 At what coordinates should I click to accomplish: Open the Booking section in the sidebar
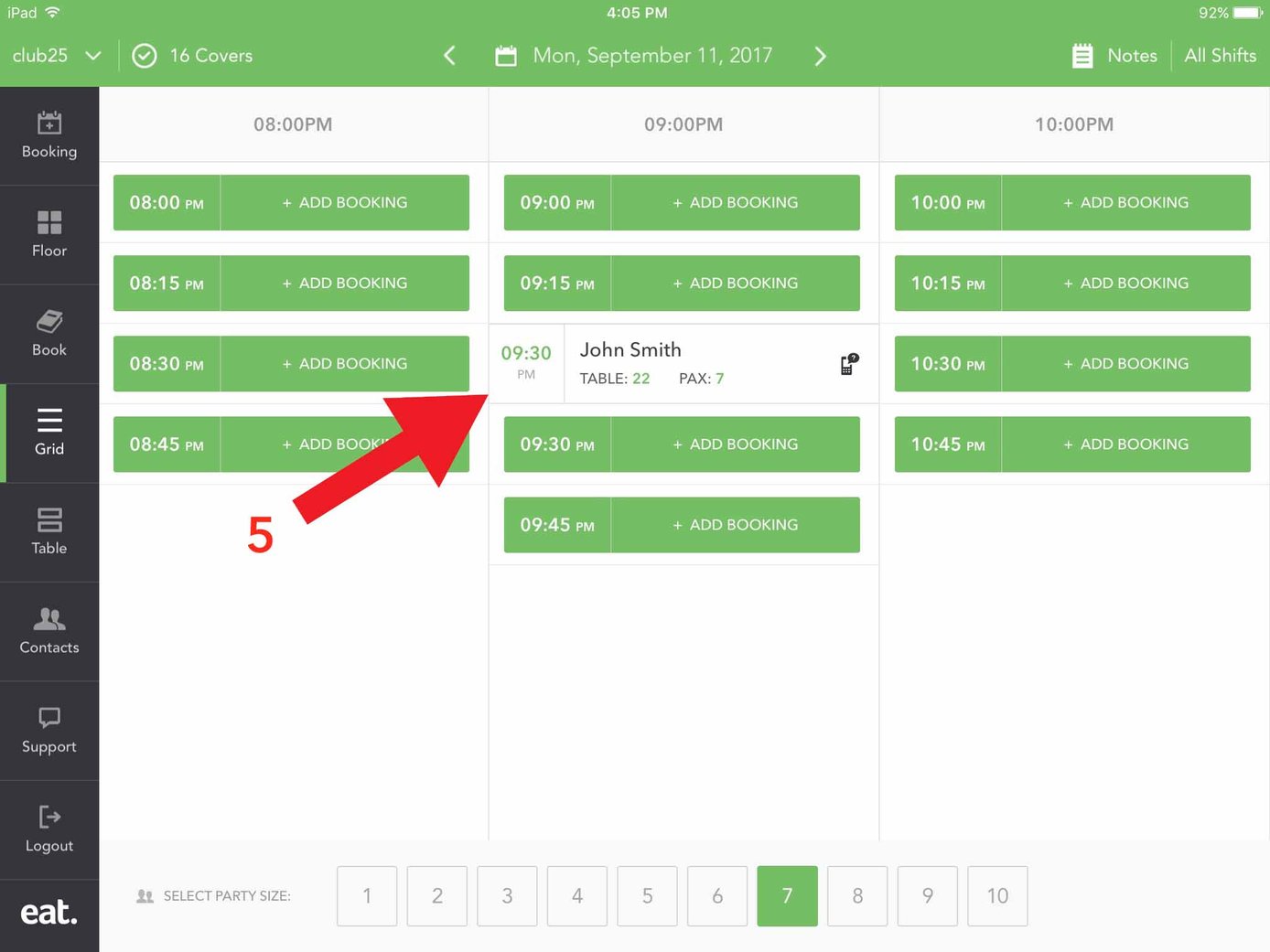[x=49, y=135]
